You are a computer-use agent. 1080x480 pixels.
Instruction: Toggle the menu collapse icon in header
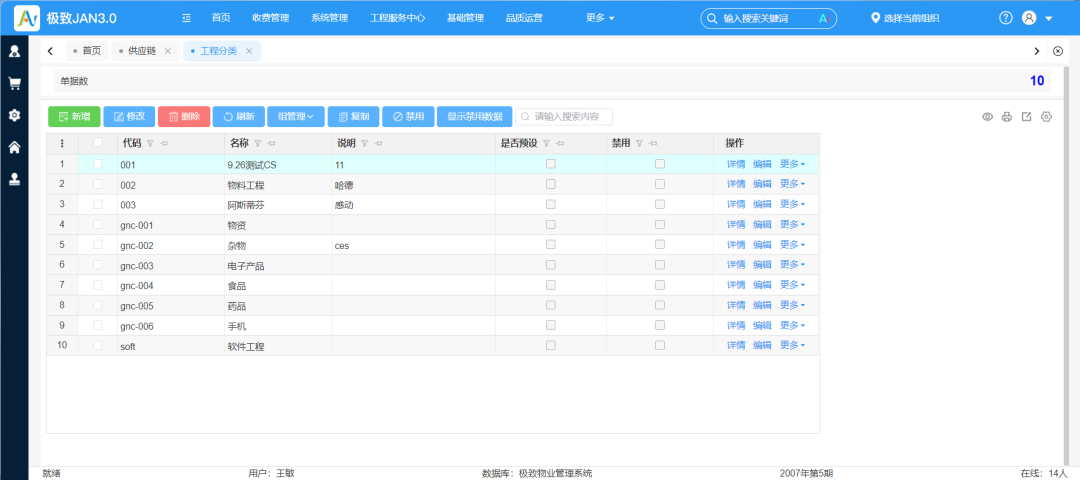tap(187, 18)
